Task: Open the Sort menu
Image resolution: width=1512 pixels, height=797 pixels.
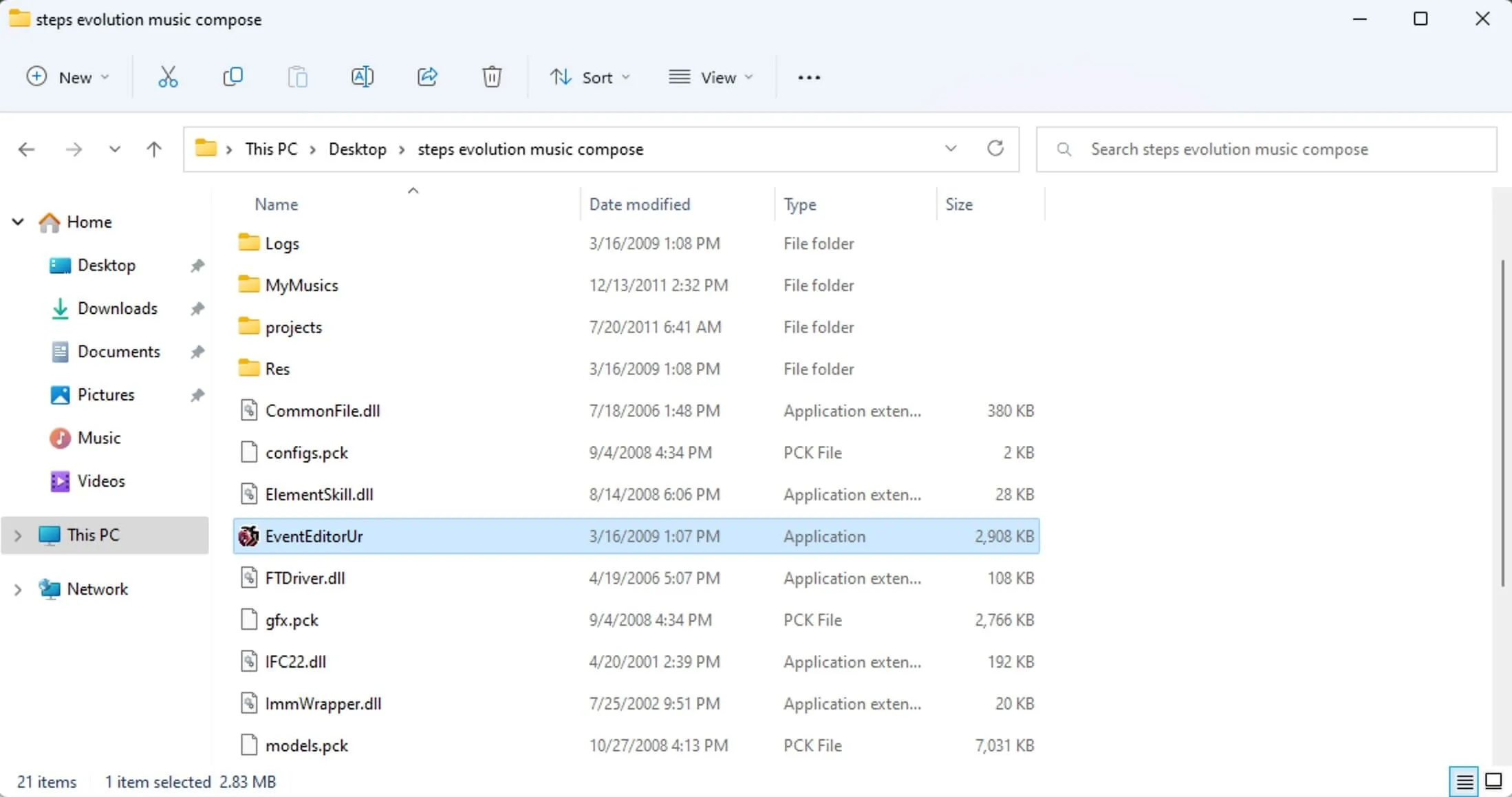Action: coord(590,77)
